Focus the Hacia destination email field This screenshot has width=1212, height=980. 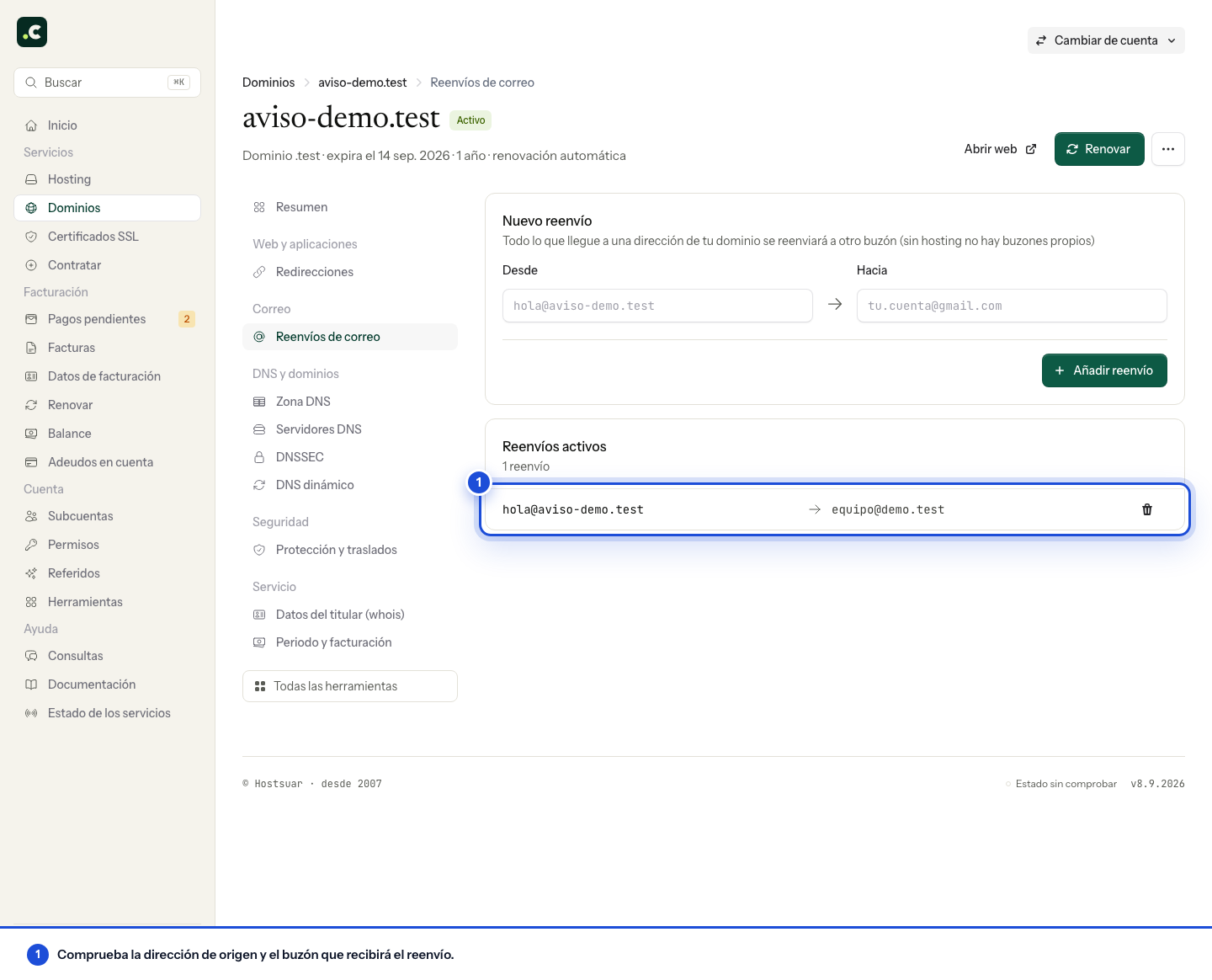(1012, 306)
